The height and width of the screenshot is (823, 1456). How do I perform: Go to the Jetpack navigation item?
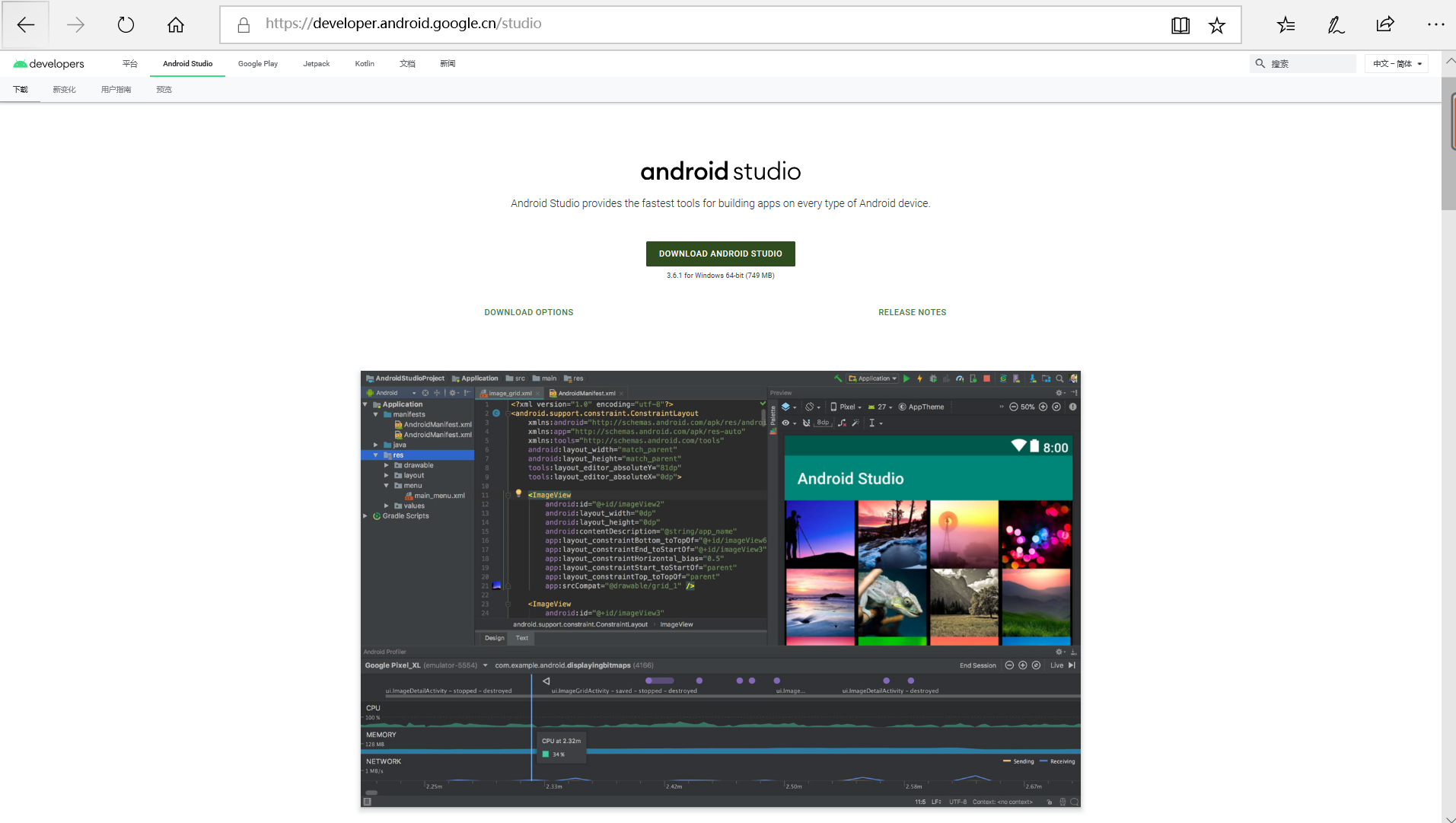coord(316,64)
